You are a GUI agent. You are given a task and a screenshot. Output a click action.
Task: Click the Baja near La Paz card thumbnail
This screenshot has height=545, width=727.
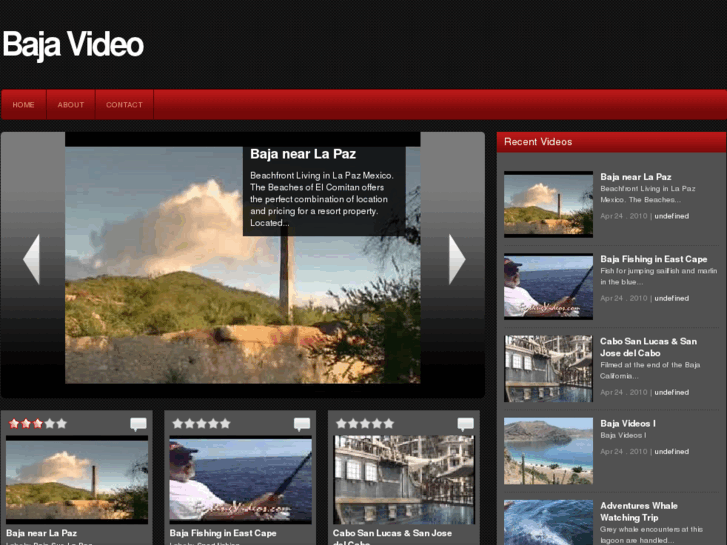pyautogui.click(x=77, y=480)
